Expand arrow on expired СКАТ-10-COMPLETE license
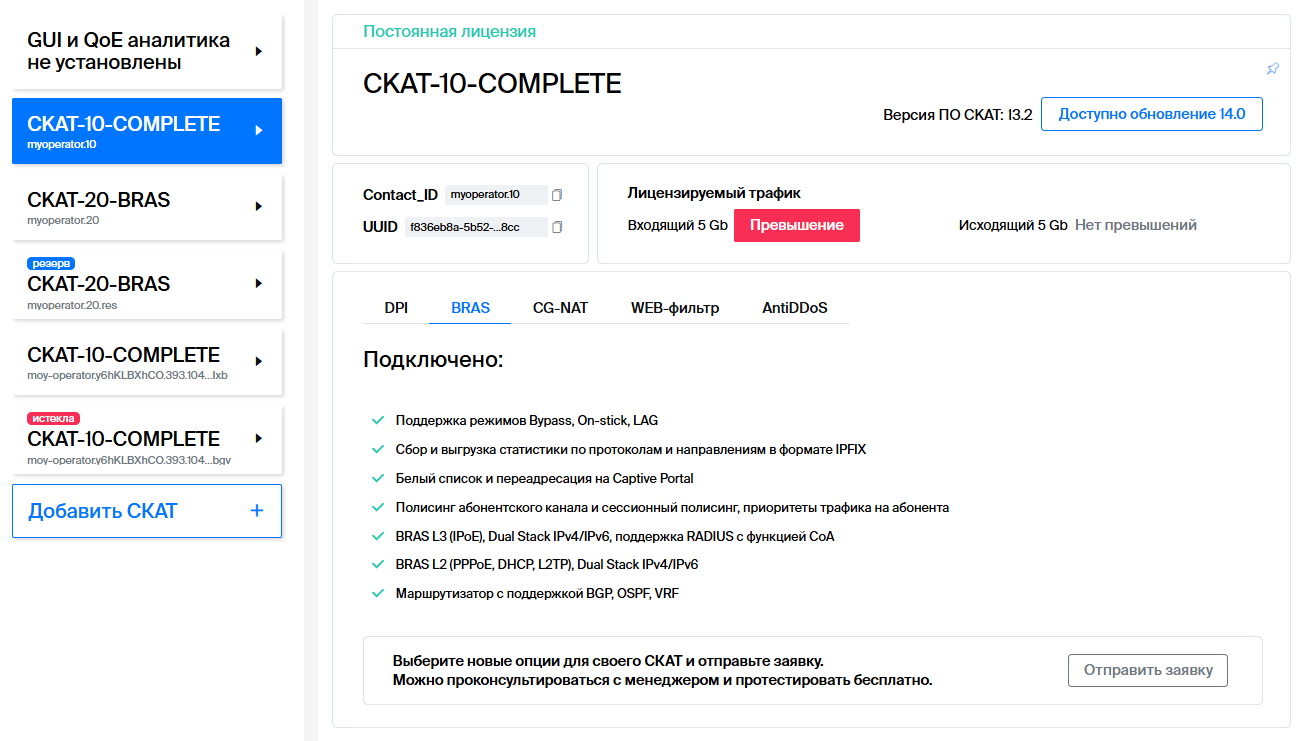Image resolution: width=1302 pixels, height=741 pixels. (x=259, y=438)
